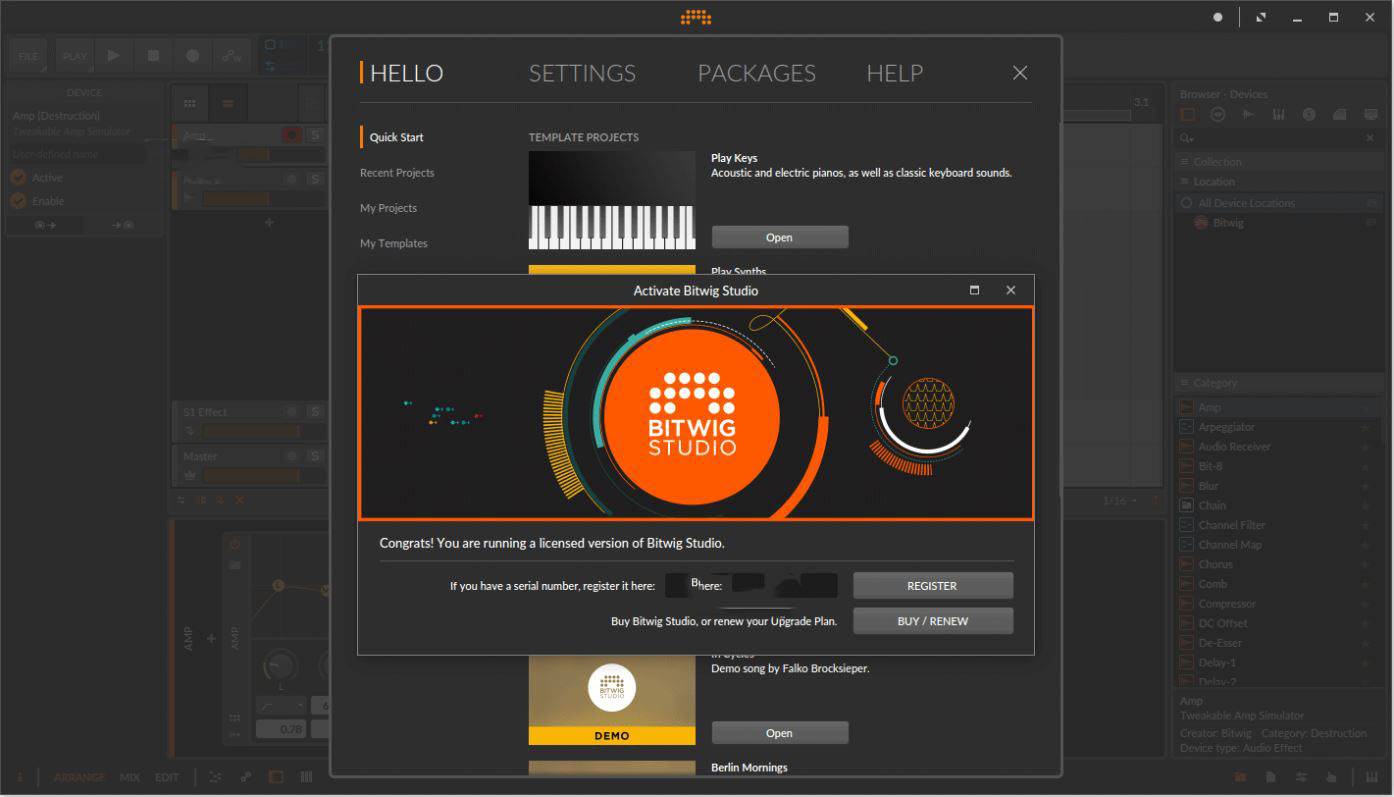Screen dimensions: 1394x797
Task: Toggle the Amp device power icon
Action: pos(235,544)
